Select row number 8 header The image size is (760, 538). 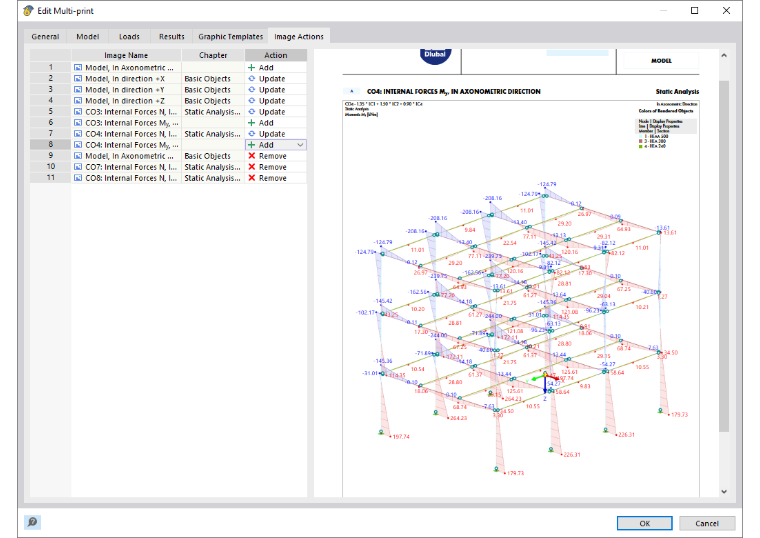pyautogui.click(x=50, y=144)
